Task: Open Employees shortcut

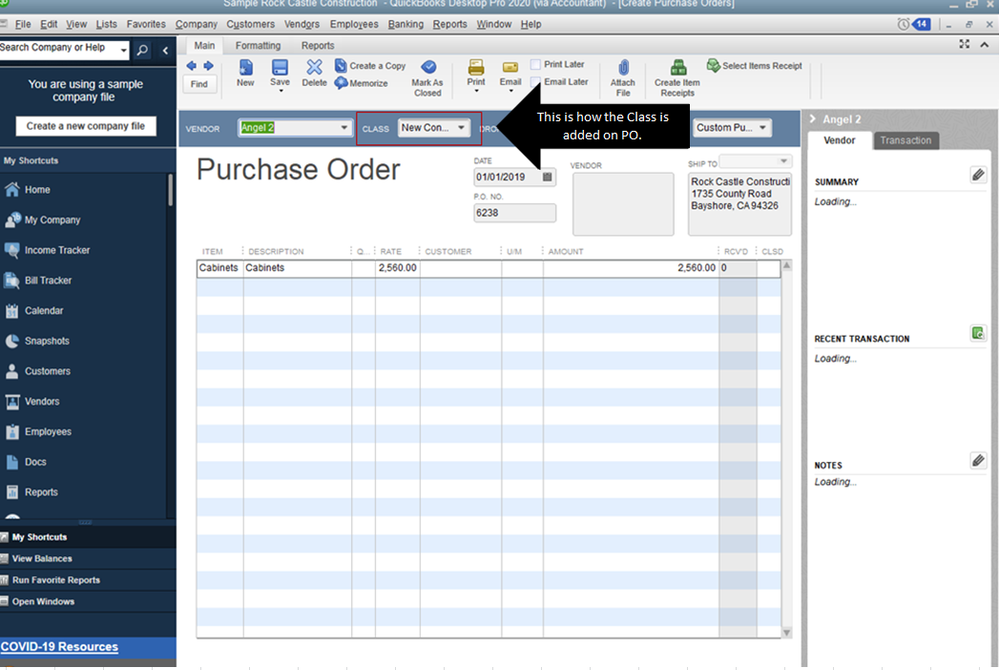Action: [48, 432]
